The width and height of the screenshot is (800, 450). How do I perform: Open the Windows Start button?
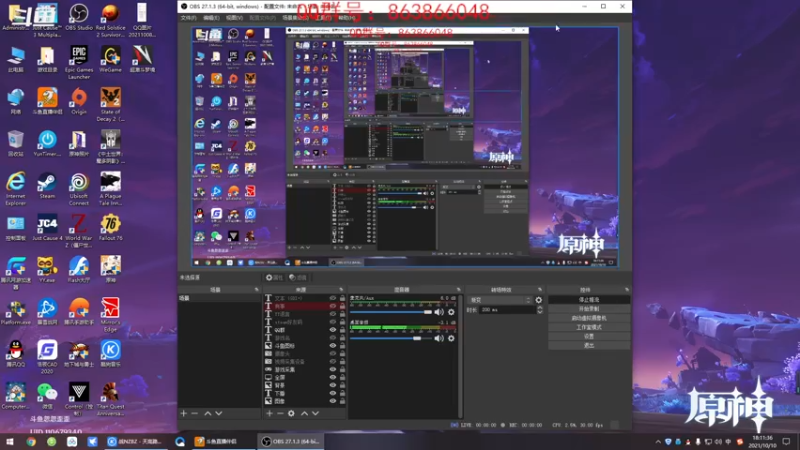(x=10, y=441)
